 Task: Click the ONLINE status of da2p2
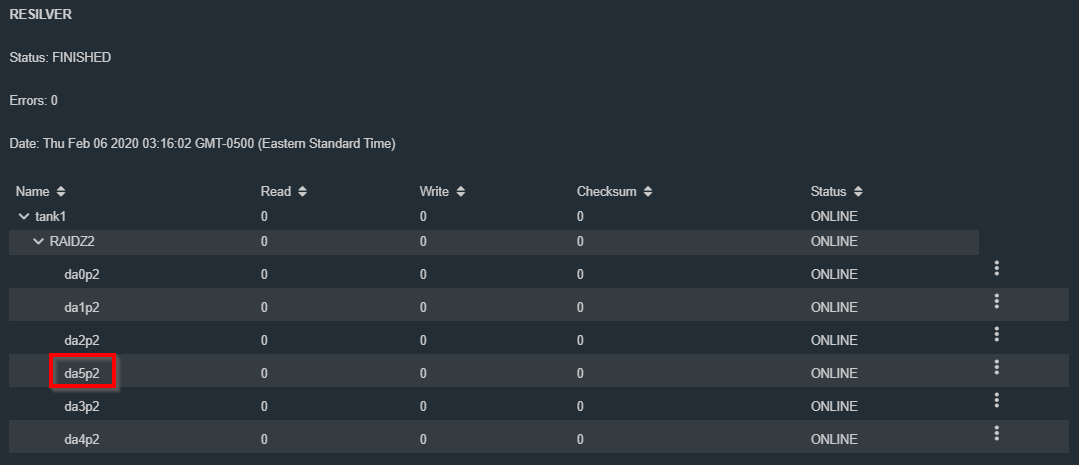[834, 340]
